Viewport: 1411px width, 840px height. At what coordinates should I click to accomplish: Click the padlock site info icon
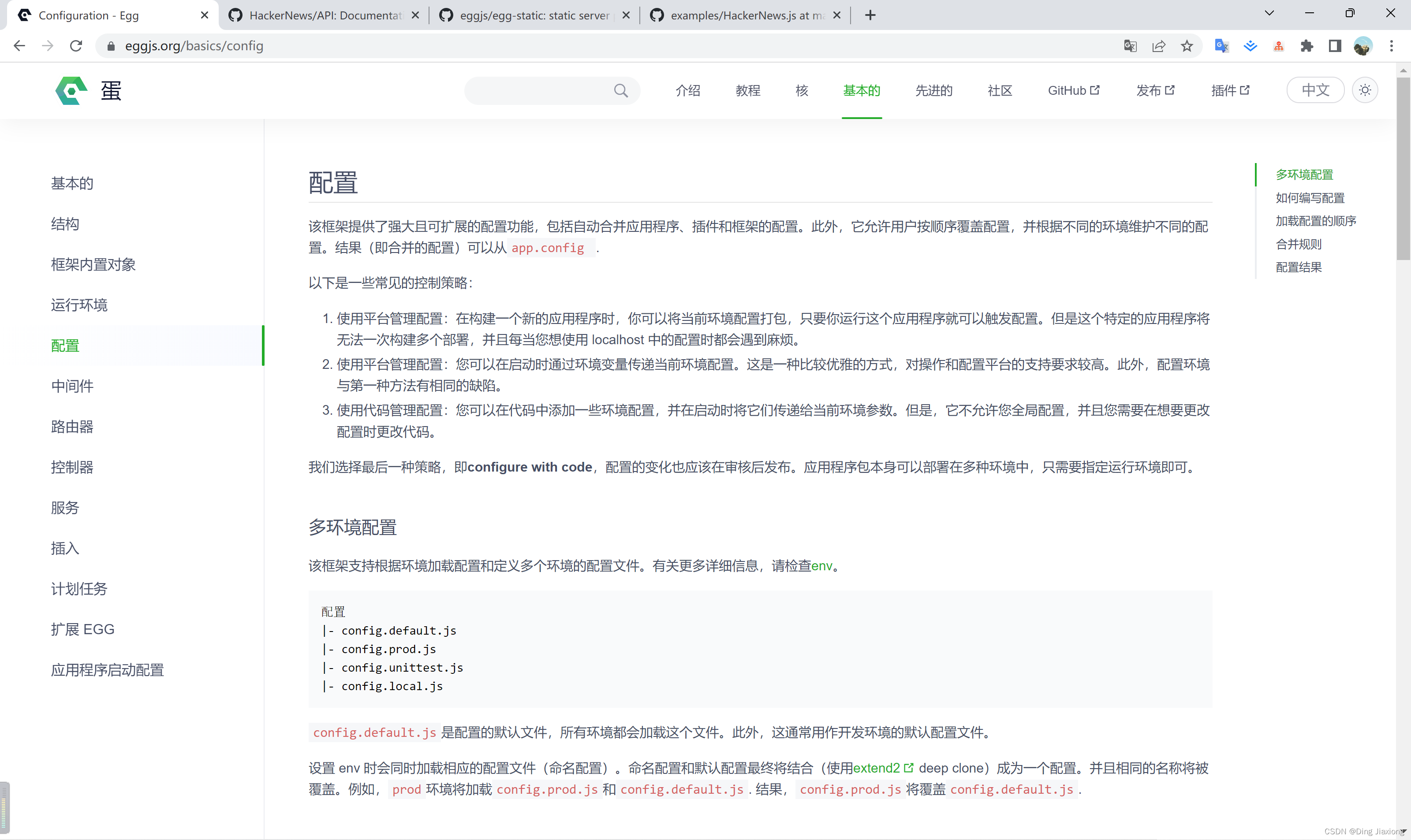(x=112, y=46)
